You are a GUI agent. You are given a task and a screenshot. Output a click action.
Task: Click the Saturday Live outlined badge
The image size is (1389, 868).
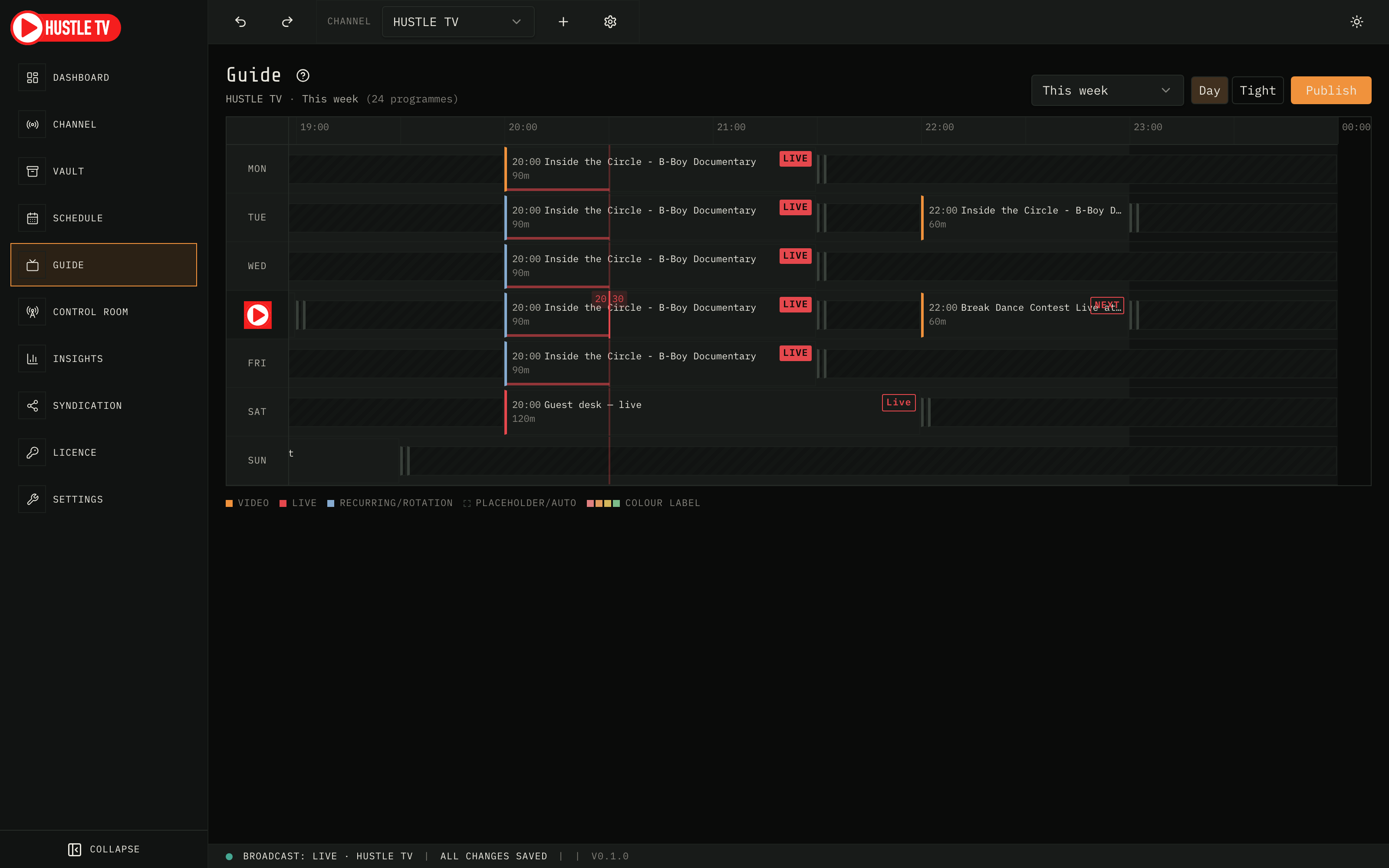pos(898,402)
